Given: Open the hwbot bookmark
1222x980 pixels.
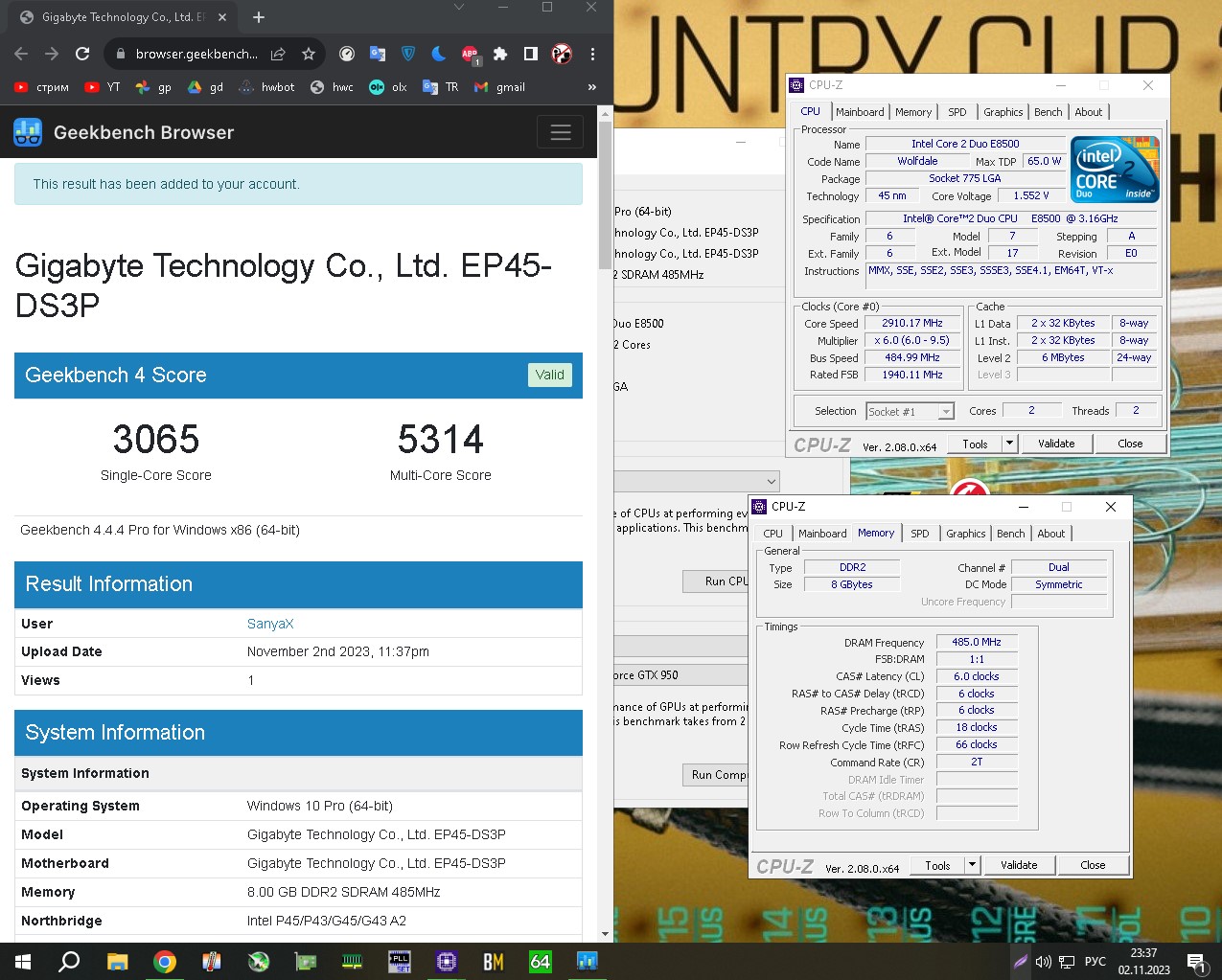Looking at the screenshot, I should [266, 87].
